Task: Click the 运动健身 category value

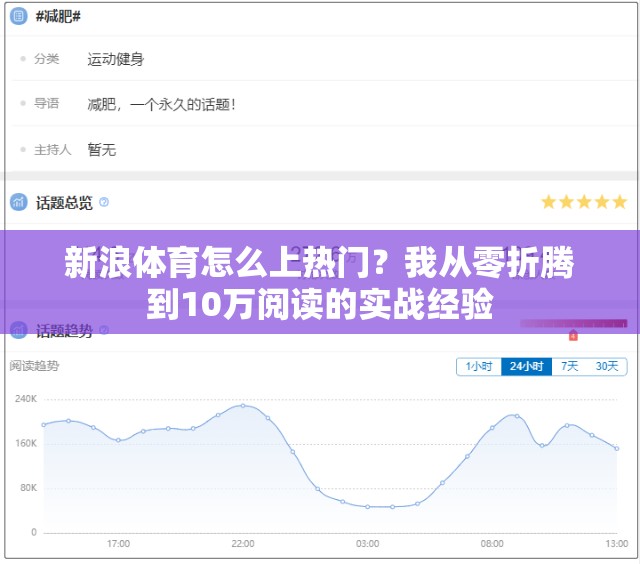Action: coord(116,59)
